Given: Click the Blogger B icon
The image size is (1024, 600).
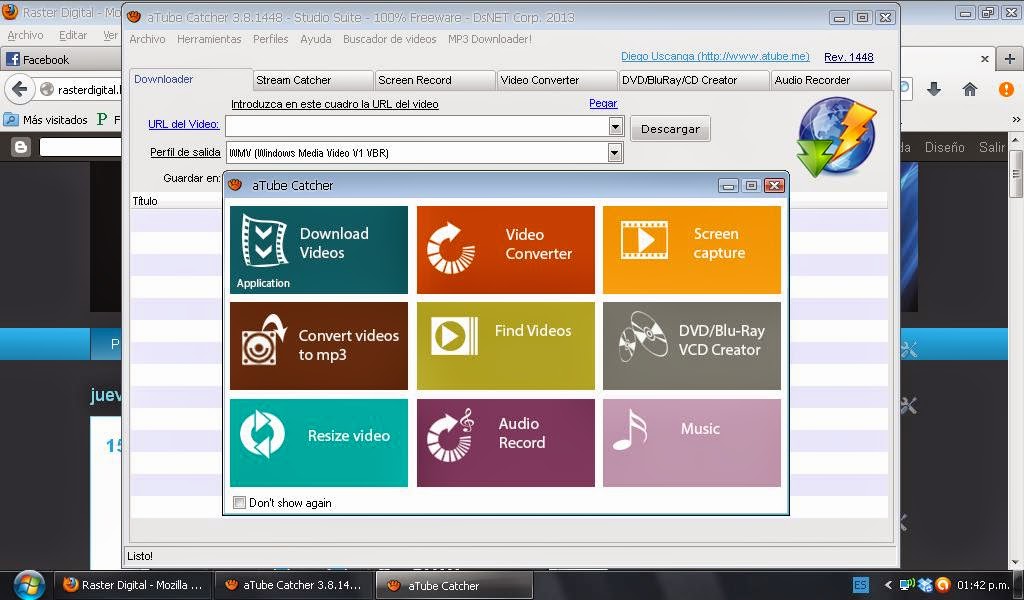Looking at the screenshot, I should point(21,148).
